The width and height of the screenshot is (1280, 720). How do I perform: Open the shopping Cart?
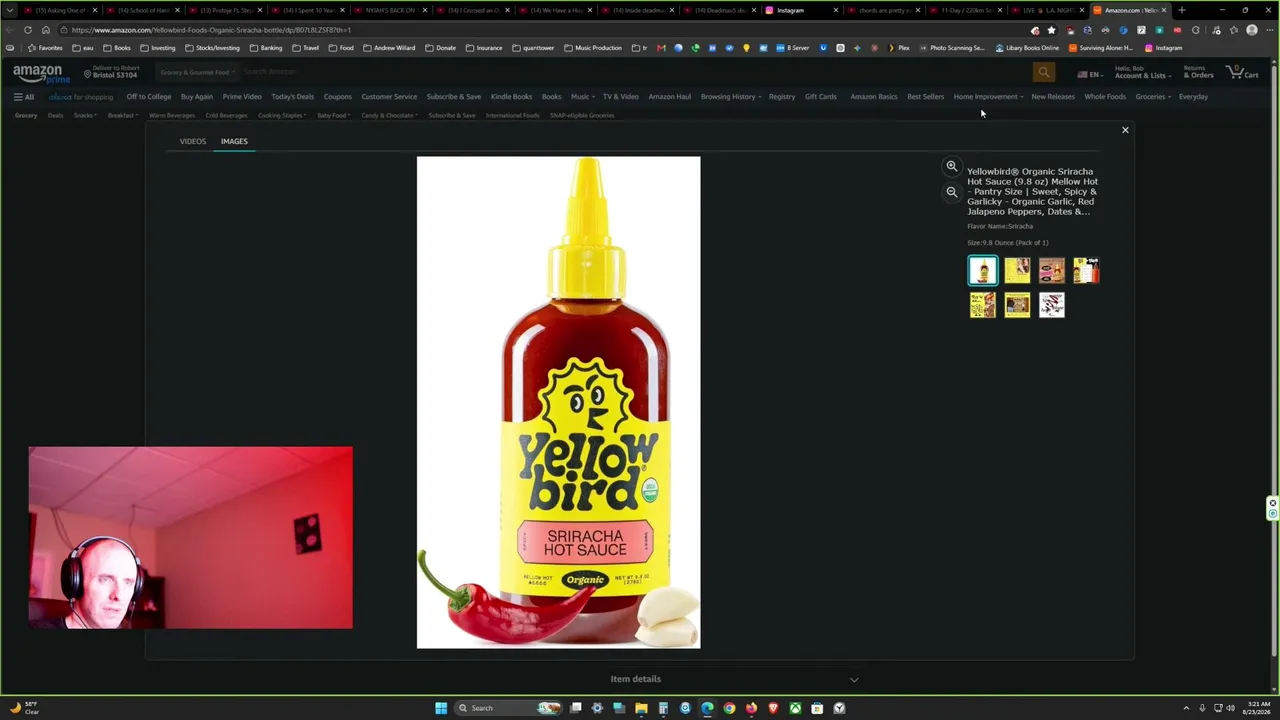click(x=1242, y=72)
